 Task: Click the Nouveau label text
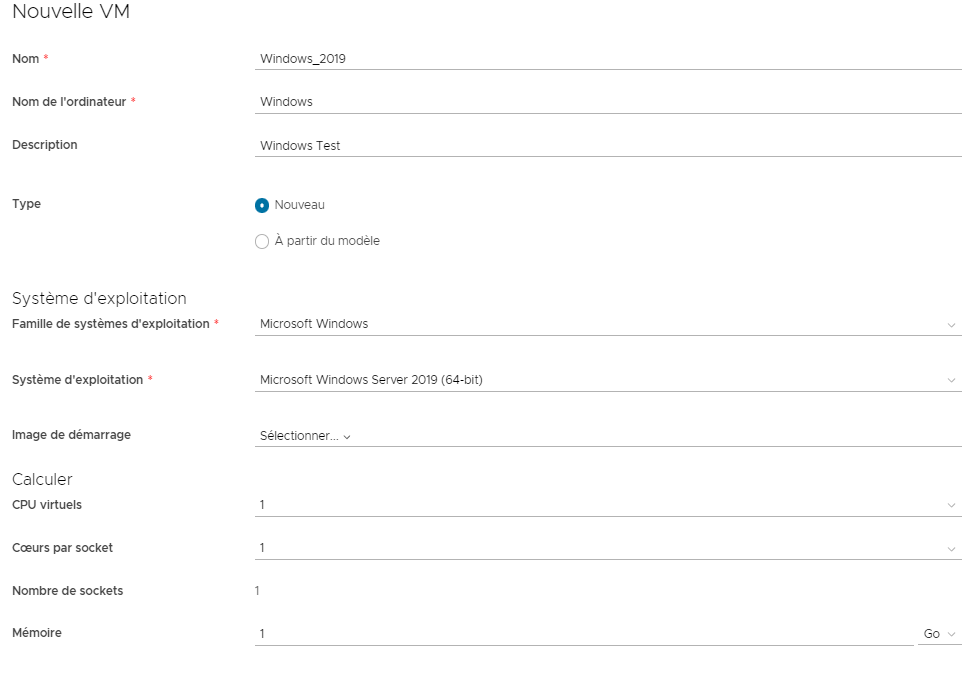pos(300,204)
